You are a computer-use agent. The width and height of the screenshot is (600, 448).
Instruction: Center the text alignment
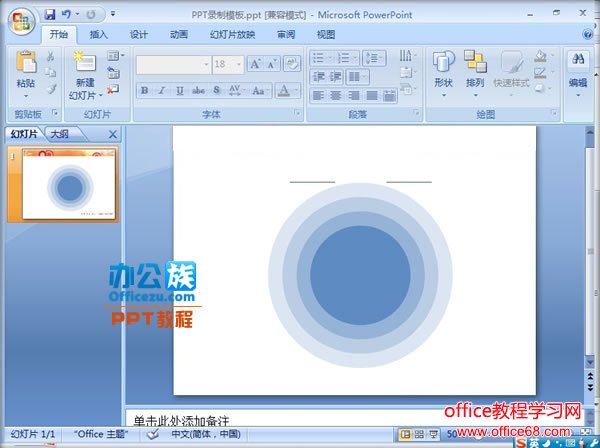pos(336,96)
